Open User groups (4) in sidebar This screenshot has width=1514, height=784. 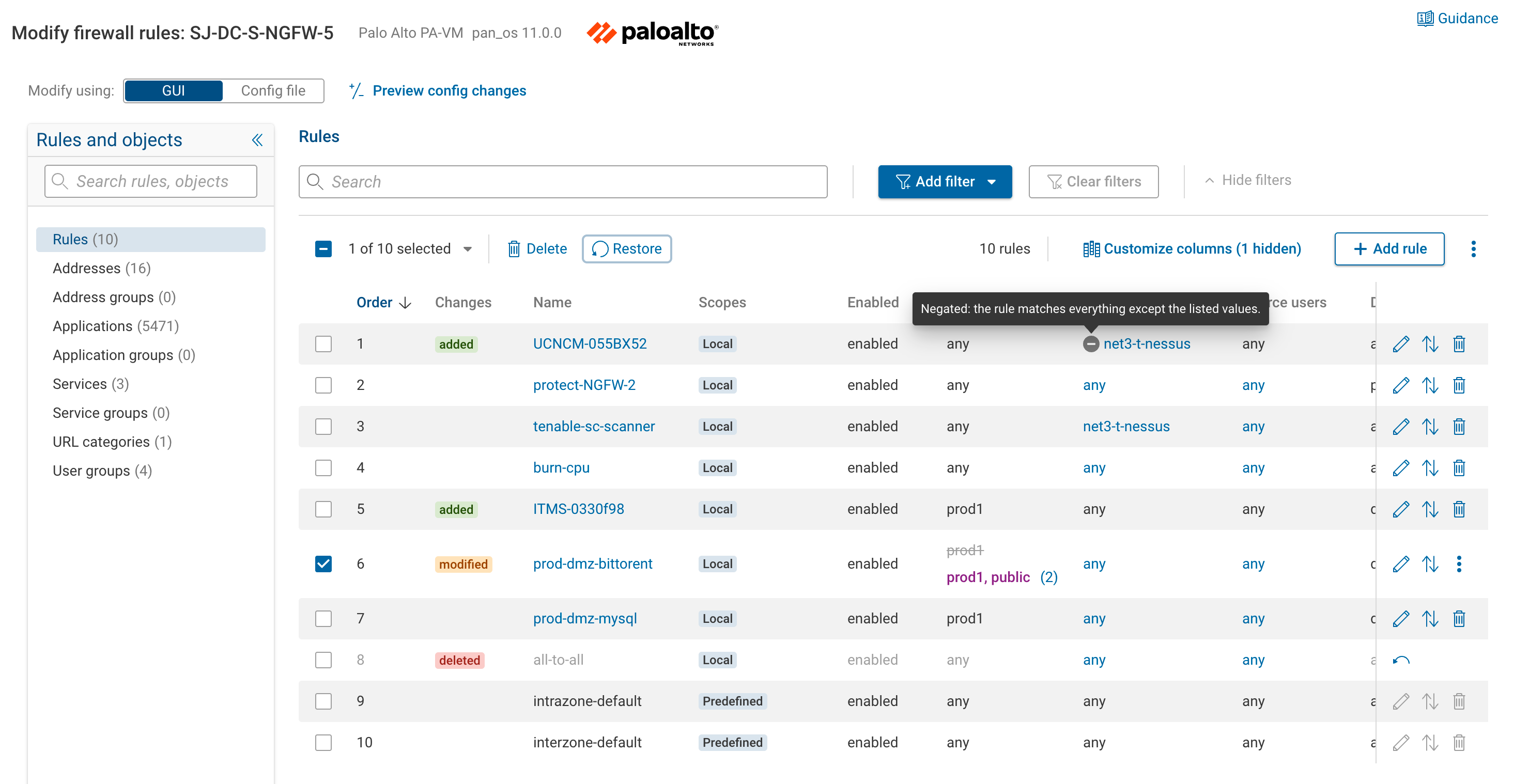102,471
